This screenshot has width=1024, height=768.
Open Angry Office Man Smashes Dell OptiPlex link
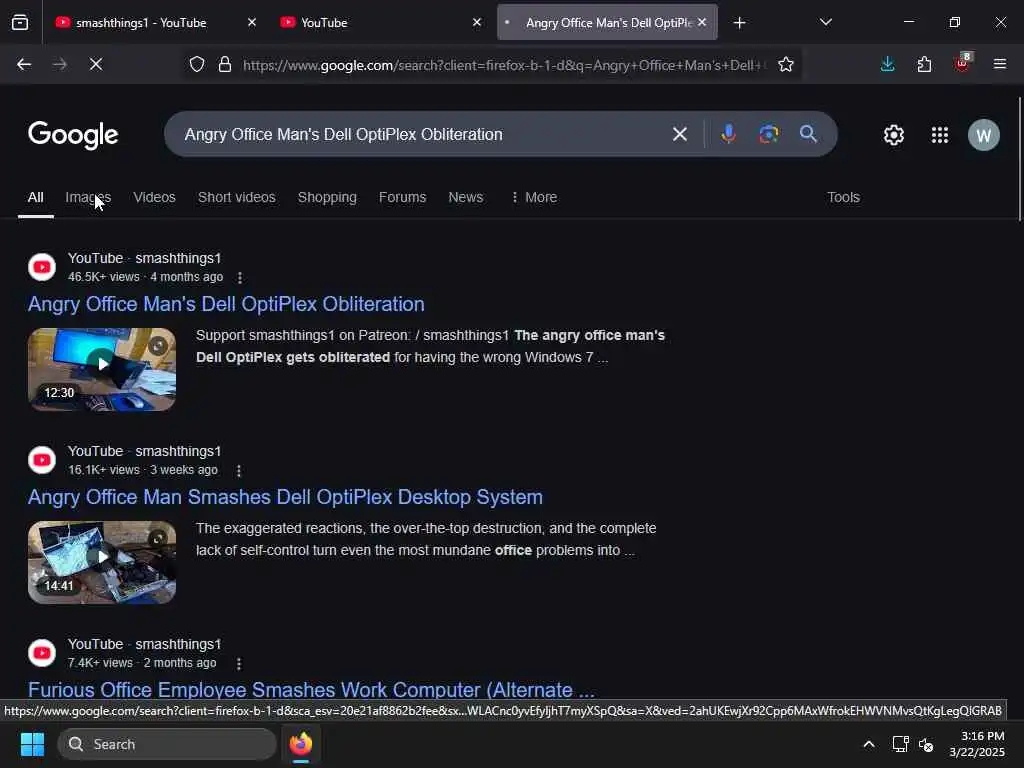pos(285,497)
